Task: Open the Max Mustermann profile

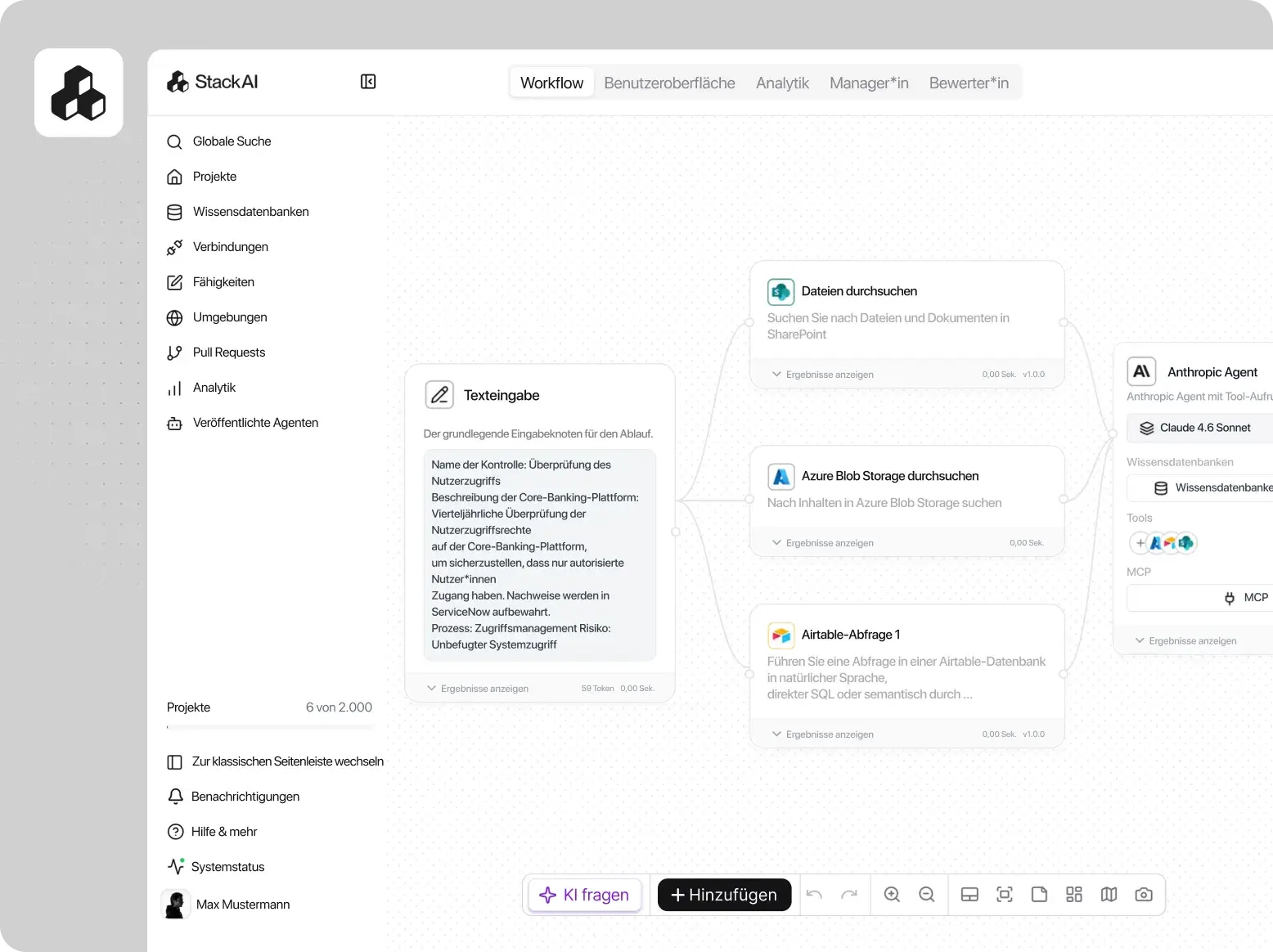Action: pos(227,905)
